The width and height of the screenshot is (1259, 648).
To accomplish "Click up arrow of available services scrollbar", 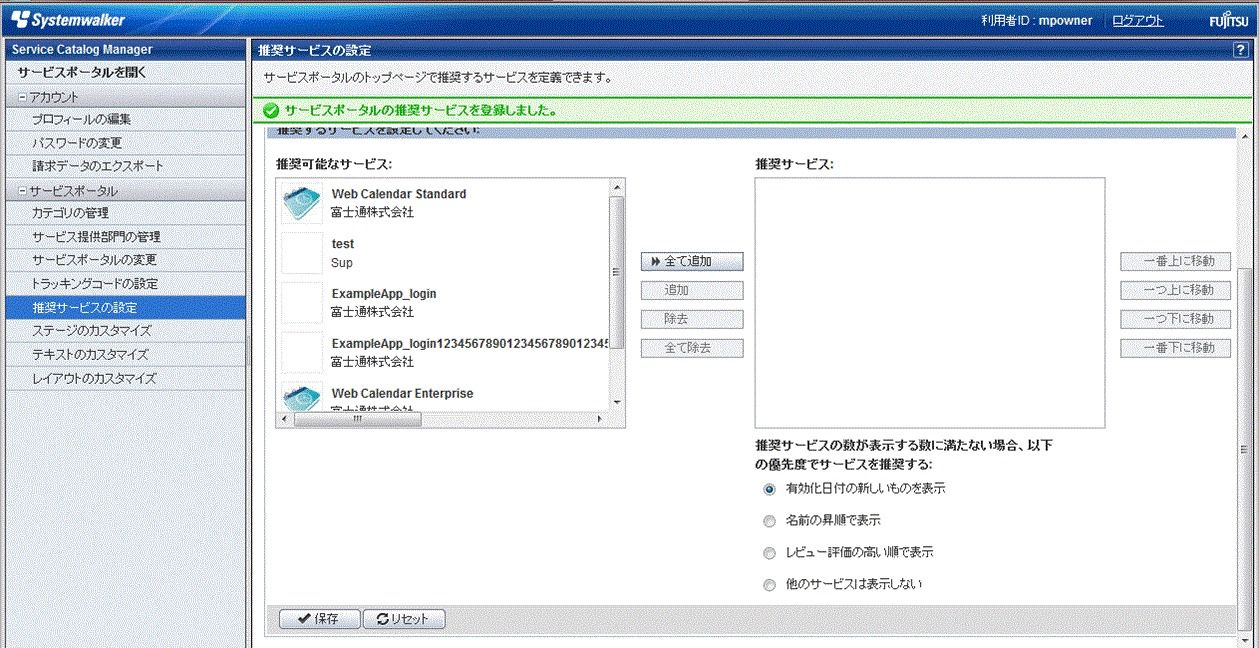I will pos(617,187).
